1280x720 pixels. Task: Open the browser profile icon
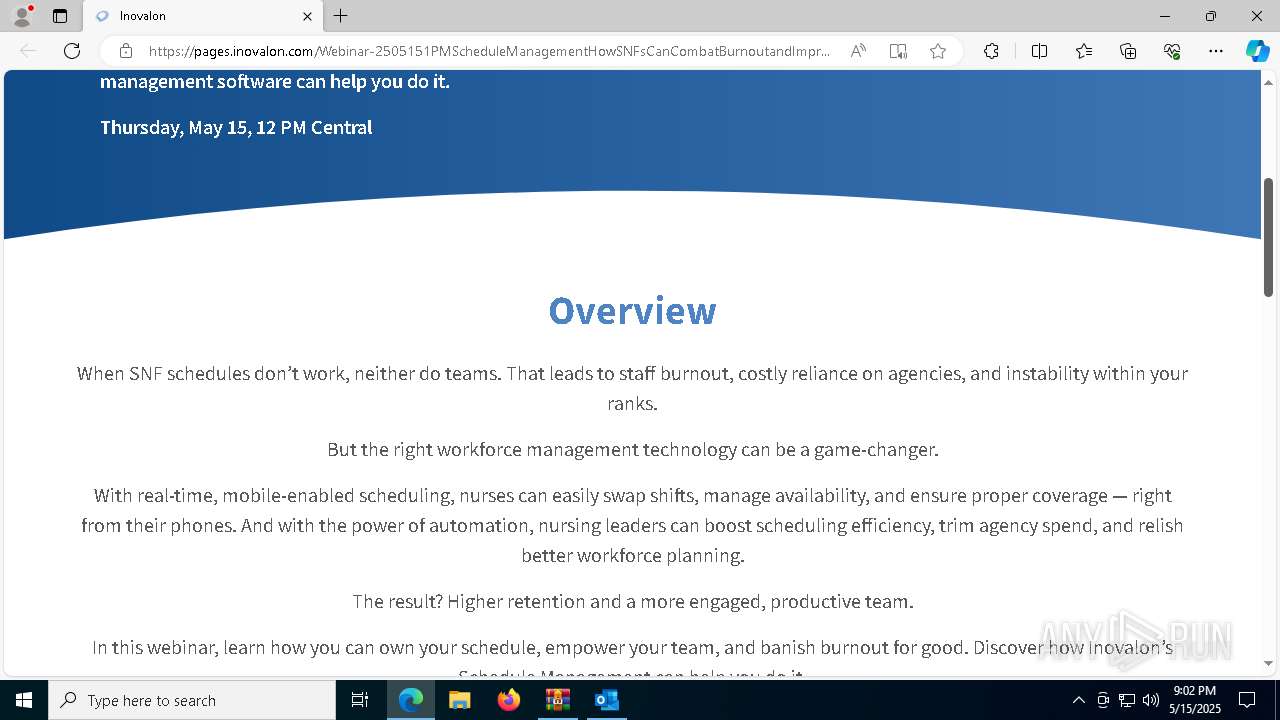[22, 16]
